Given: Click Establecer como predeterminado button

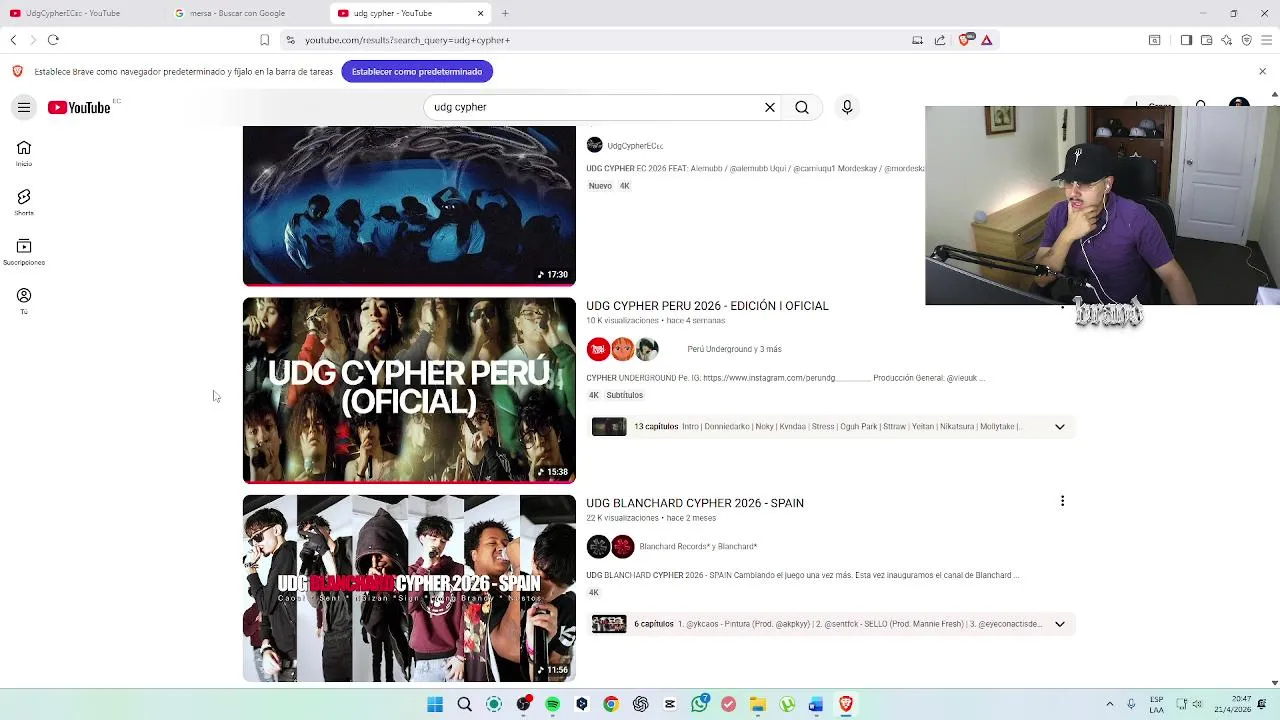Looking at the screenshot, I should tap(417, 71).
